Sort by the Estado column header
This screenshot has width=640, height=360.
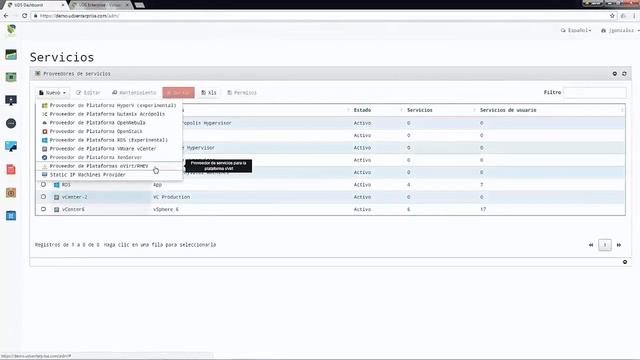(362, 110)
